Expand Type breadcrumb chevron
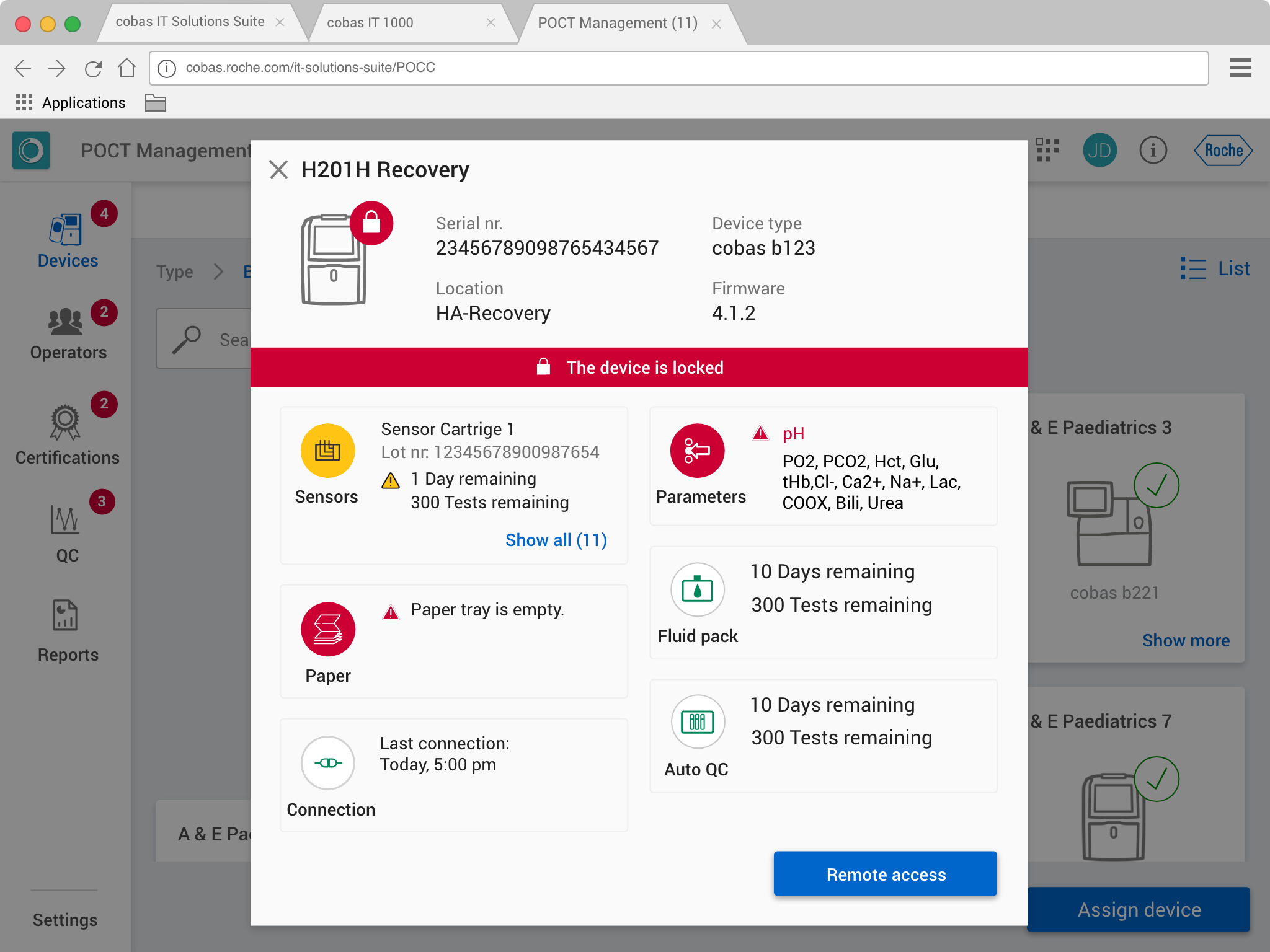The image size is (1270, 952). click(218, 271)
